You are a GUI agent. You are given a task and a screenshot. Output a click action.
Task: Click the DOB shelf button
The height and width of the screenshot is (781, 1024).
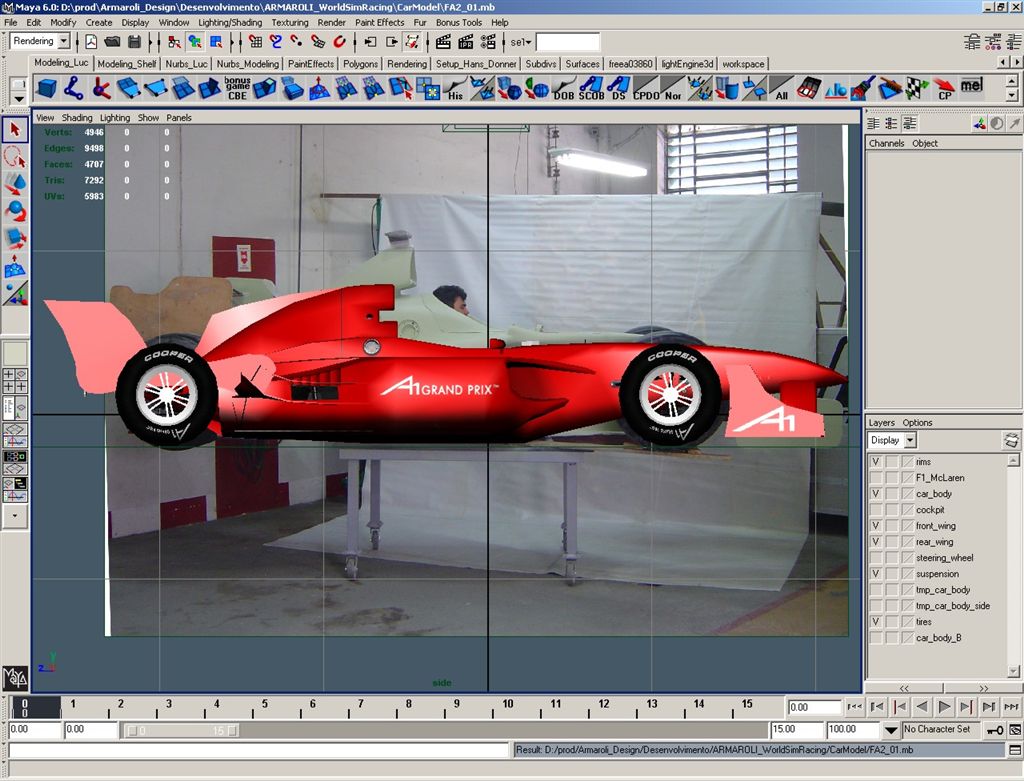tap(564, 88)
